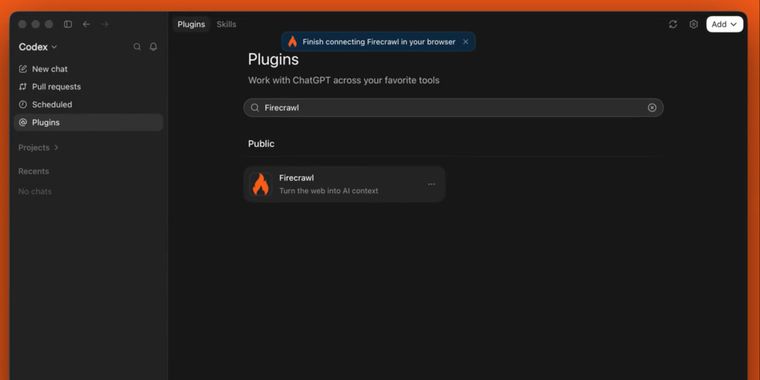Open the Add dropdown button
Viewport: 760px width, 380px height.
tap(724, 24)
